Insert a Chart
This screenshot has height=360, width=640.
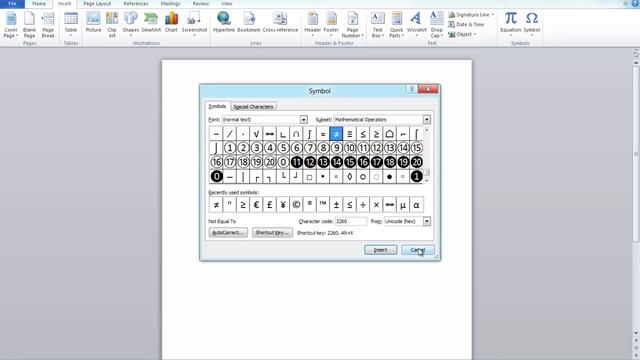(171, 23)
